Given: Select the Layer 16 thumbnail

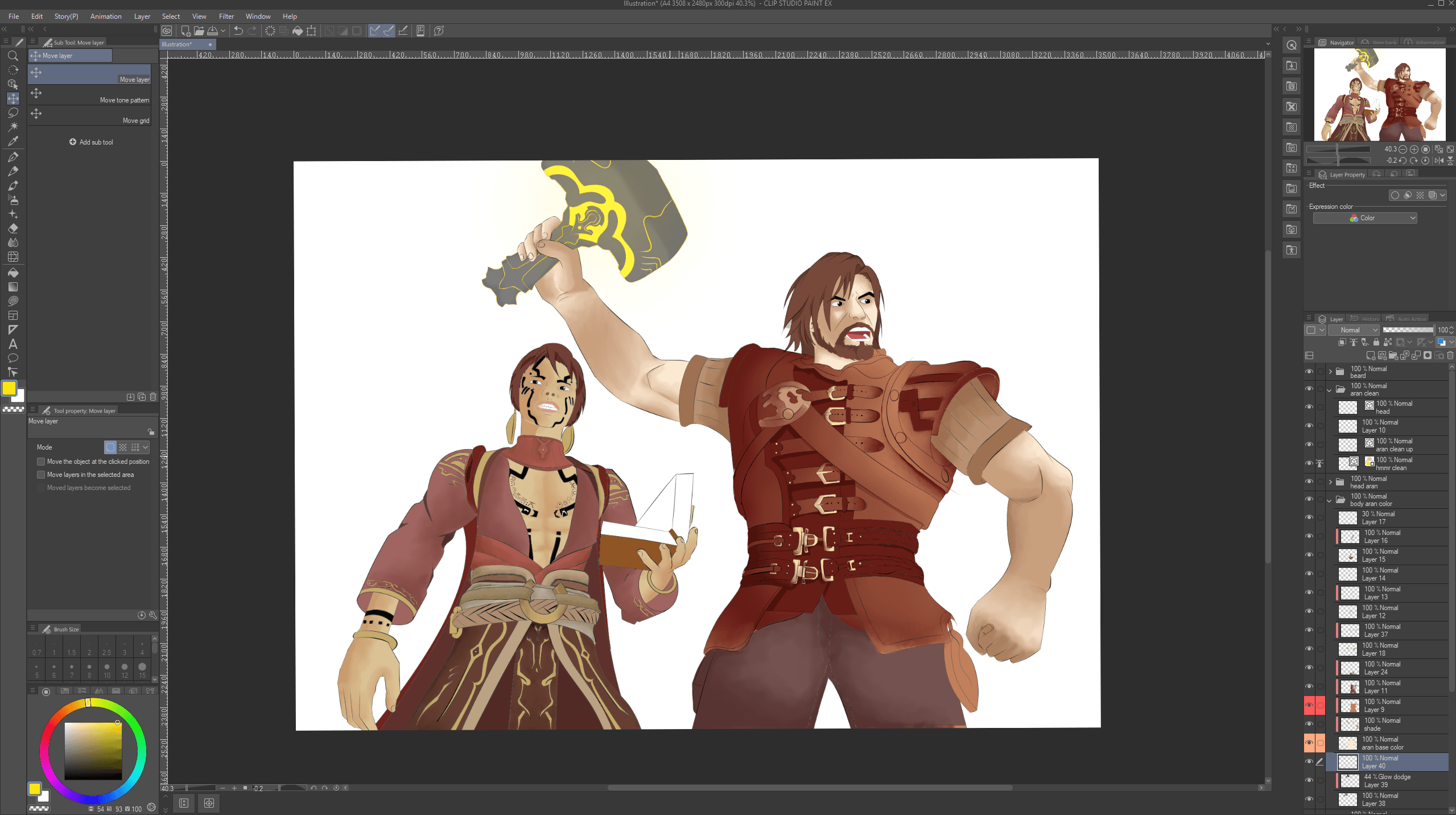Looking at the screenshot, I should click(1350, 537).
